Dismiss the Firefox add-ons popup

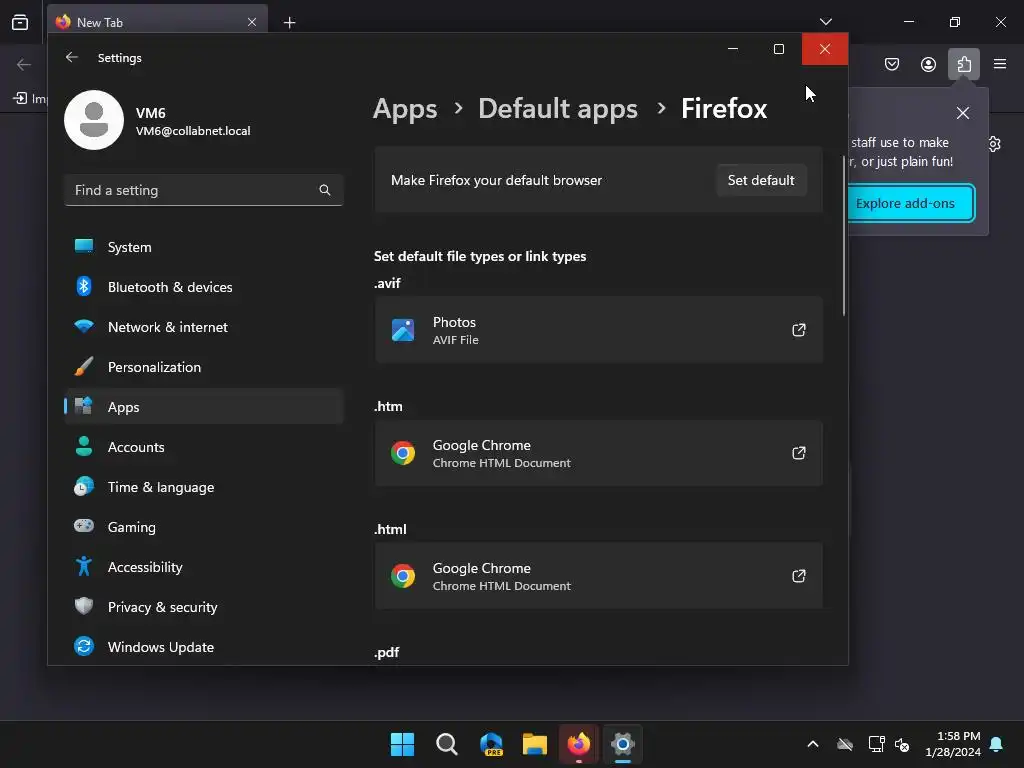coord(963,113)
